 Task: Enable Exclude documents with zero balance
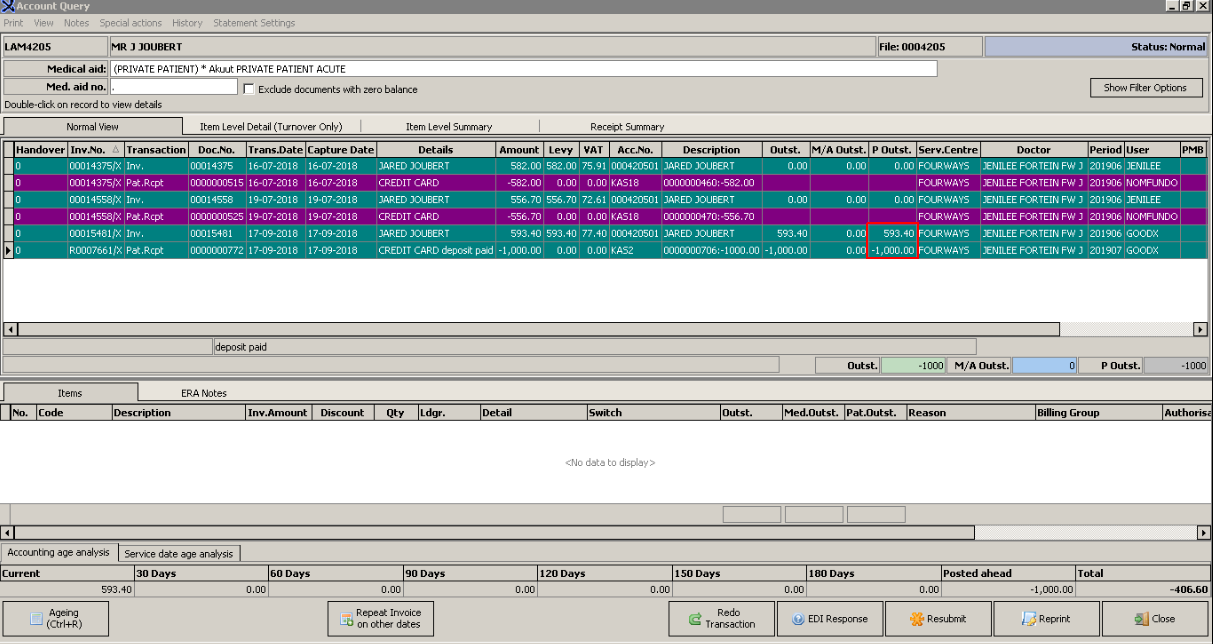pos(250,89)
